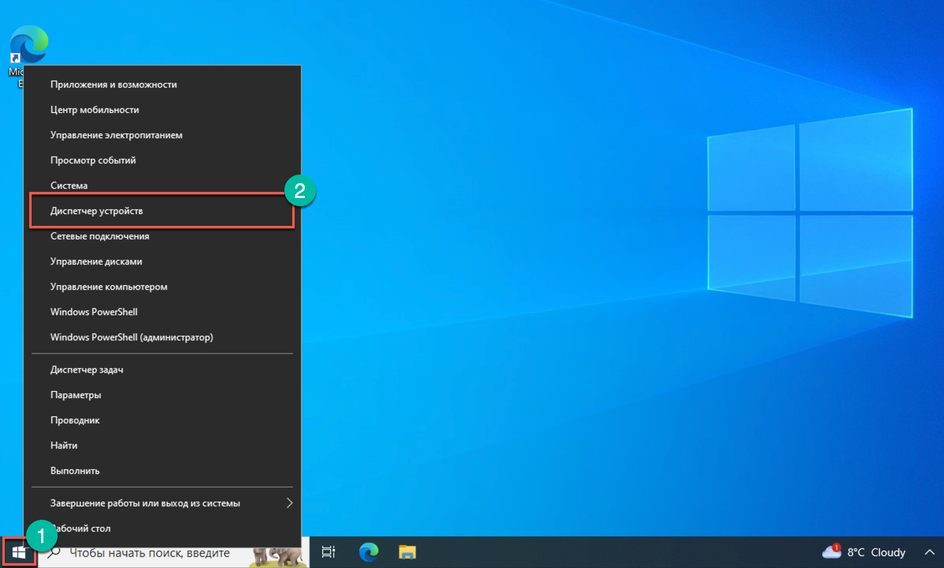
Task: Select Диспетчер устройств menu item
Action: [x=162, y=211]
